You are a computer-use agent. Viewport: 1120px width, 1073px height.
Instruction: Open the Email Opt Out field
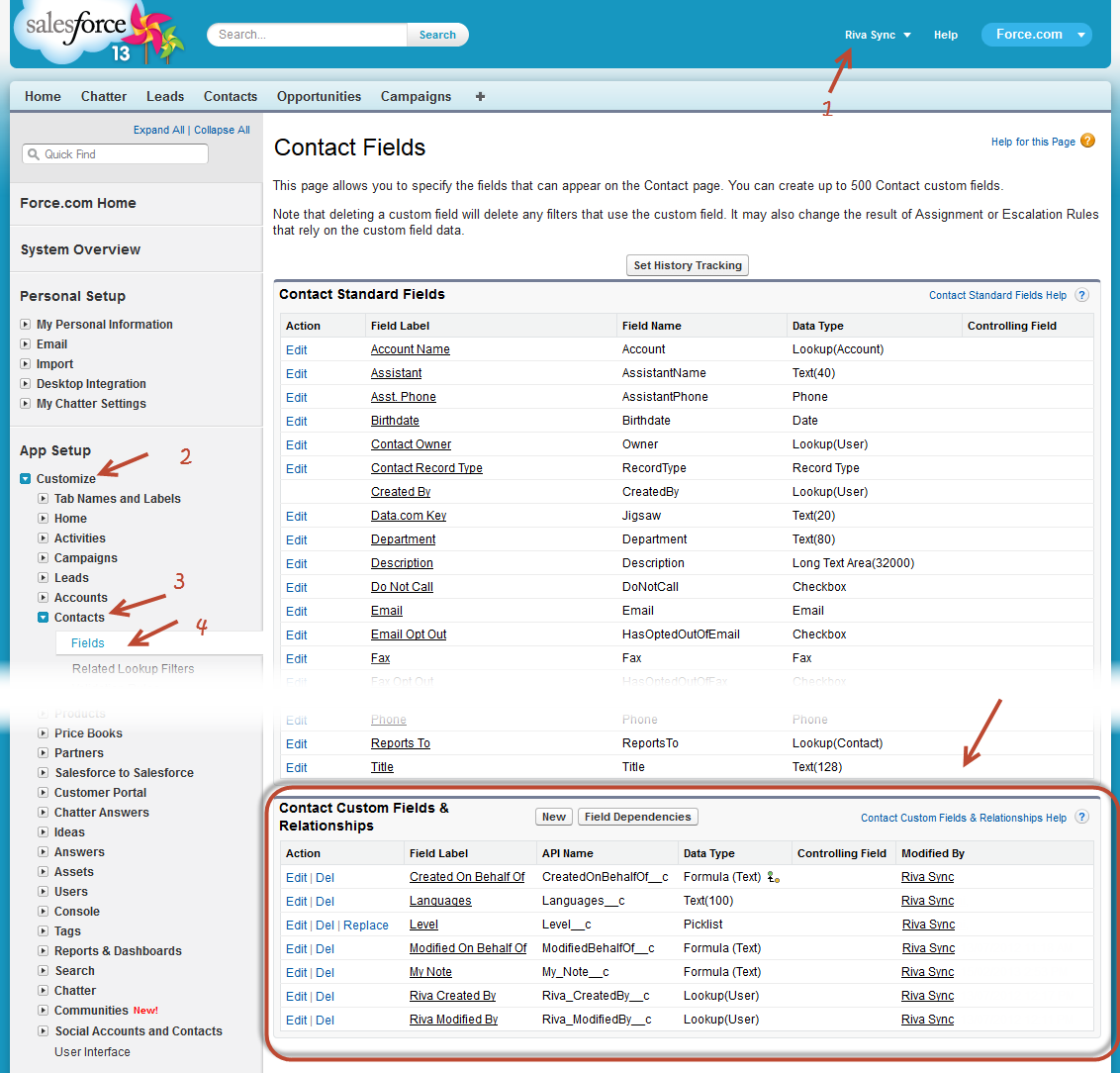coord(409,634)
